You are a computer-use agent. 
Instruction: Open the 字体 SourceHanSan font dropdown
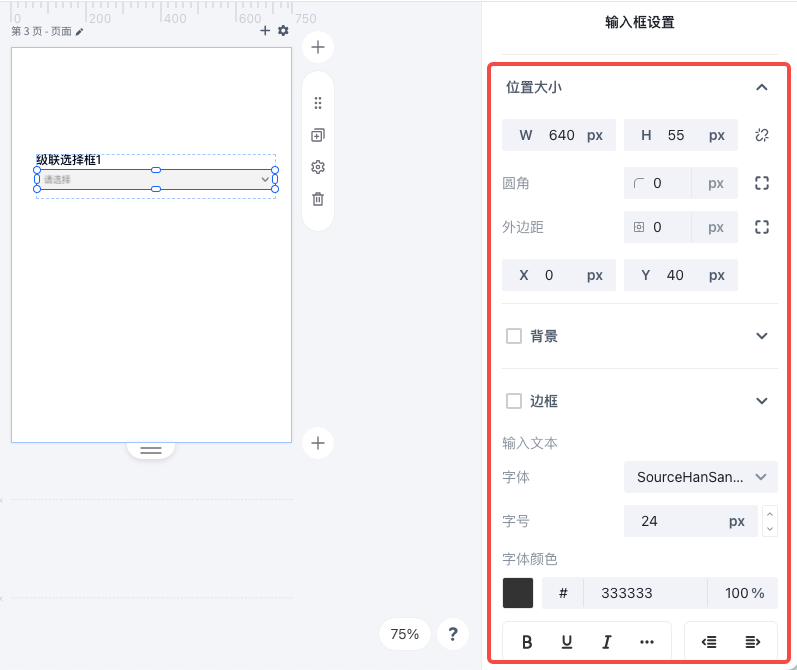tap(700, 477)
